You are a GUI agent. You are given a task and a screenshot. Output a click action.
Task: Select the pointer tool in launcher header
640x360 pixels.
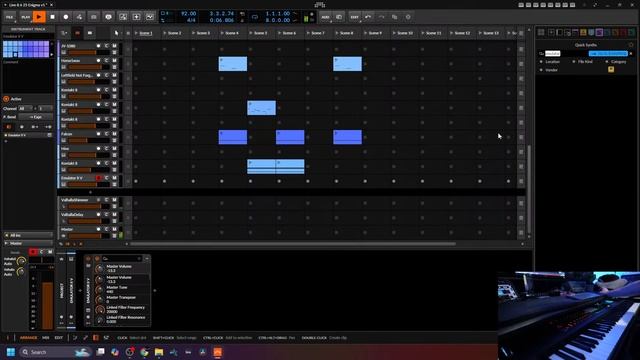coord(116,33)
